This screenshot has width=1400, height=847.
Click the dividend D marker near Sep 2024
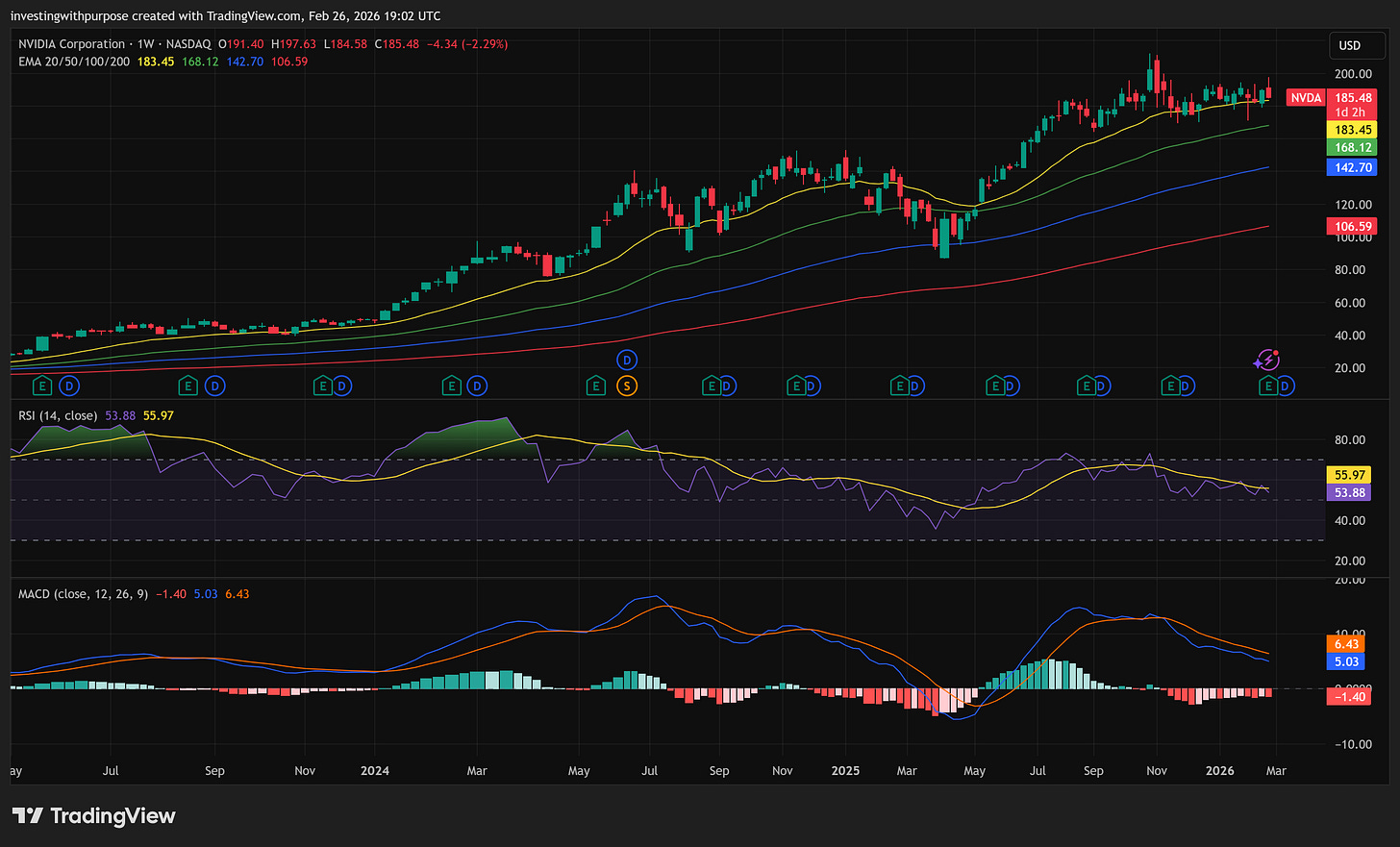pos(727,386)
